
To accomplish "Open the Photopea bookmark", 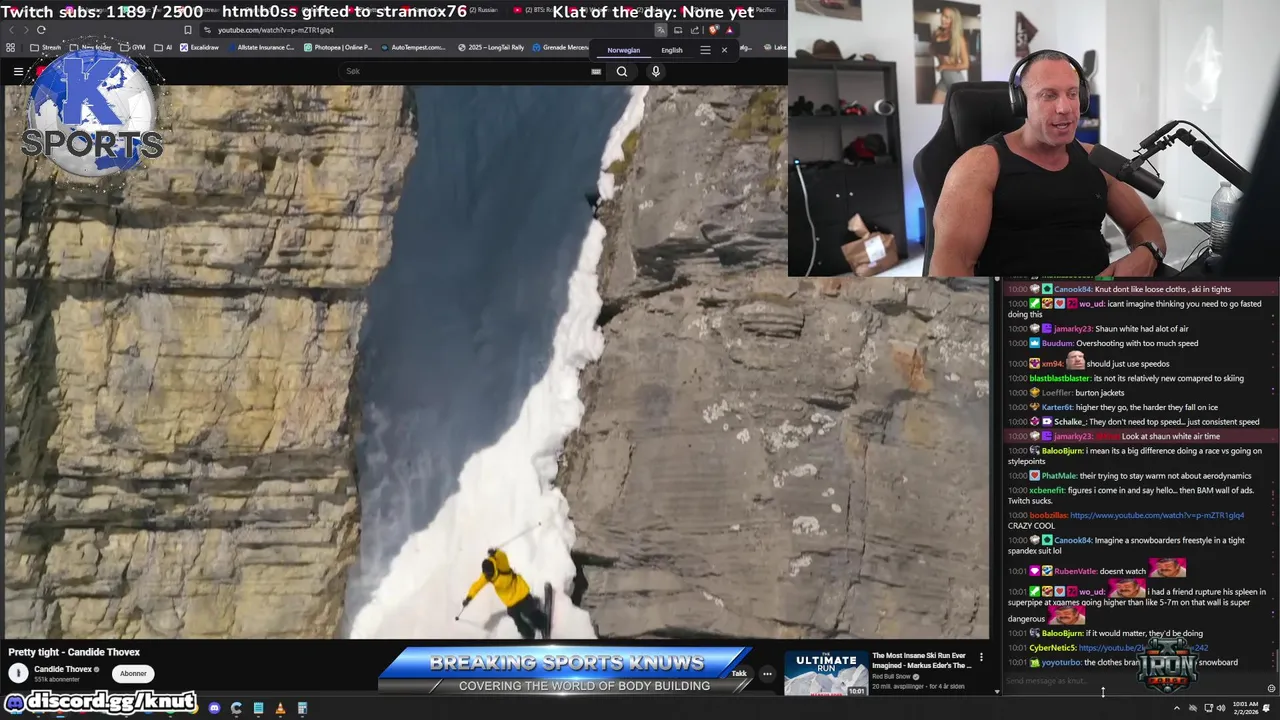I will click(x=339, y=47).
